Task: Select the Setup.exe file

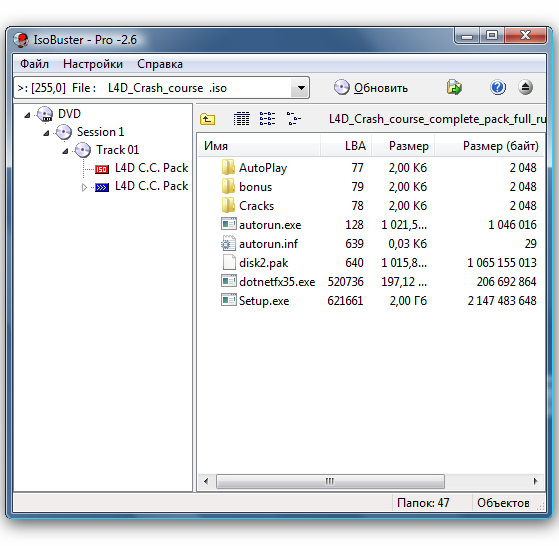Action: pyautogui.click(x=264, y=301)
